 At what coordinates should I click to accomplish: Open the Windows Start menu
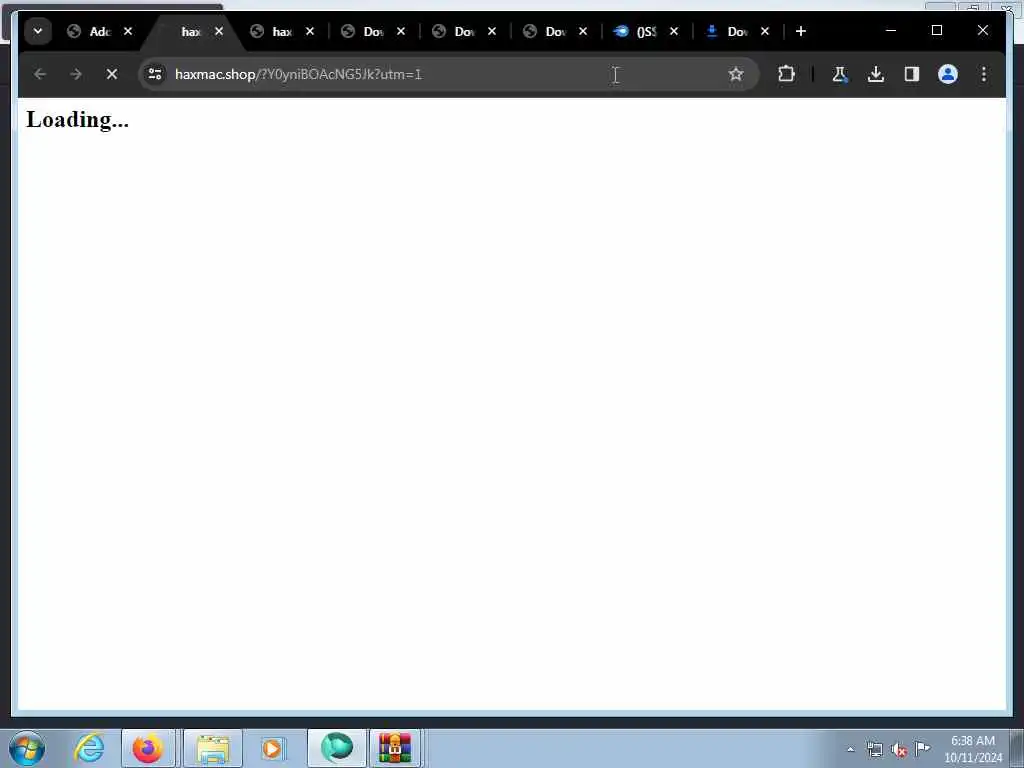coord(27,748)
